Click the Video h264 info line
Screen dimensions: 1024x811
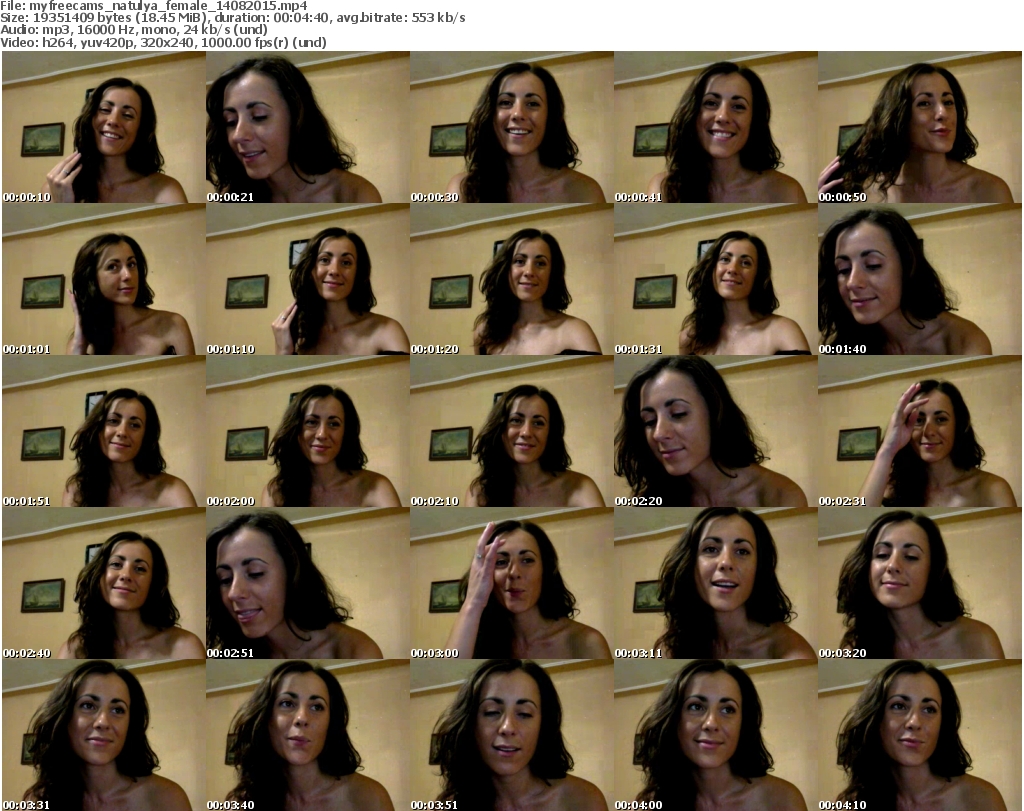click(x=163, y=42)
